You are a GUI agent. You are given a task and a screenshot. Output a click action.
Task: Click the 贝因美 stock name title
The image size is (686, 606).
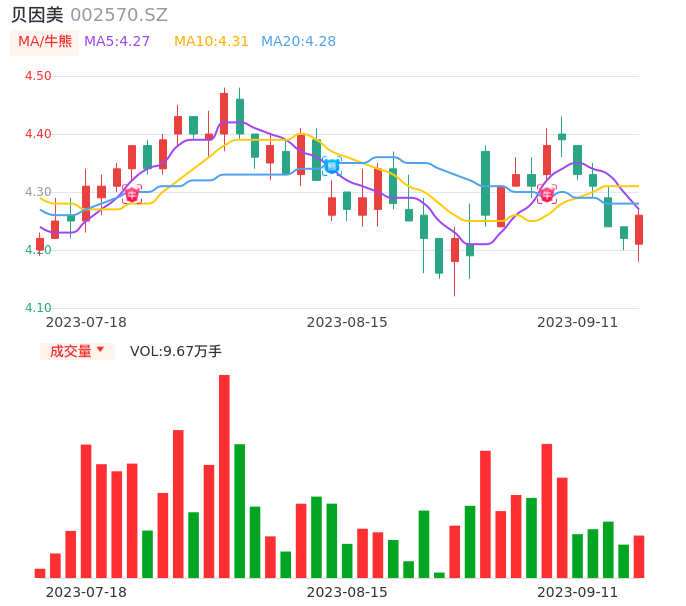tap(37, 15)
